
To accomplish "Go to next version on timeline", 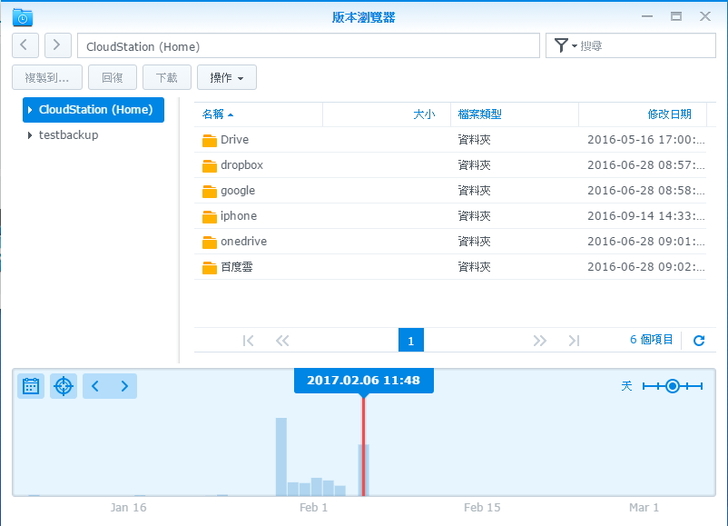I will click(124, 386).
